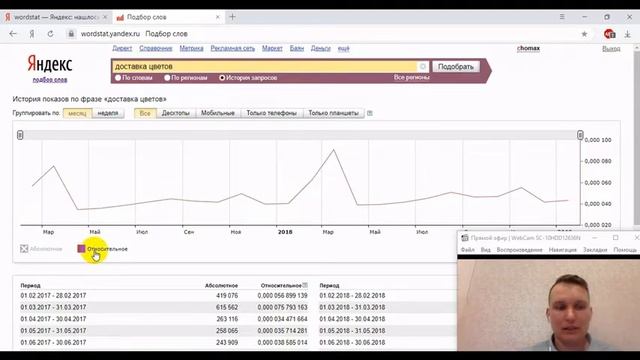Group by 'неделя'
The height and width of the screenshot is (360, 640).
(x=108, y=113)
